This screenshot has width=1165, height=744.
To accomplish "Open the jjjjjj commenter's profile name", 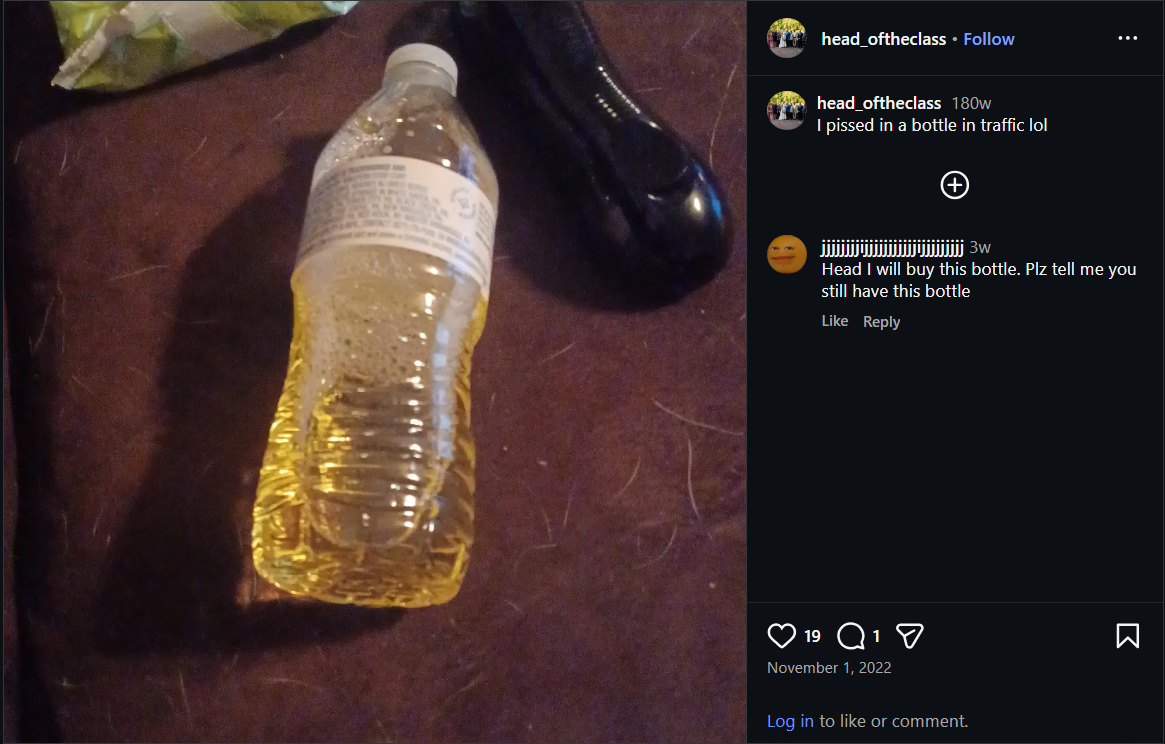I will click(x=892, y=248).
